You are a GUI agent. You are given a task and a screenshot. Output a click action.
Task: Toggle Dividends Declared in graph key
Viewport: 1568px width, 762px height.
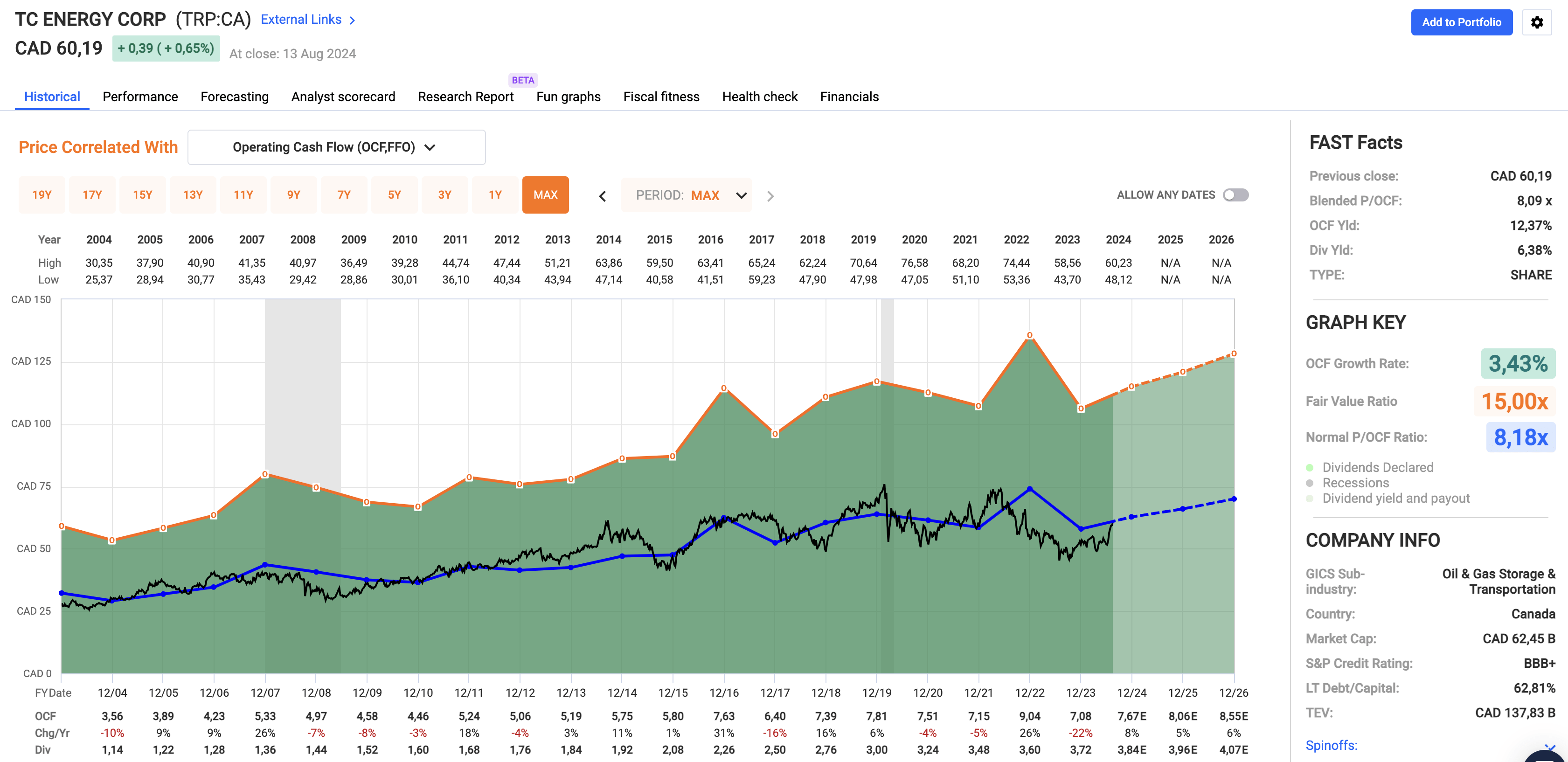point(1377,467)
